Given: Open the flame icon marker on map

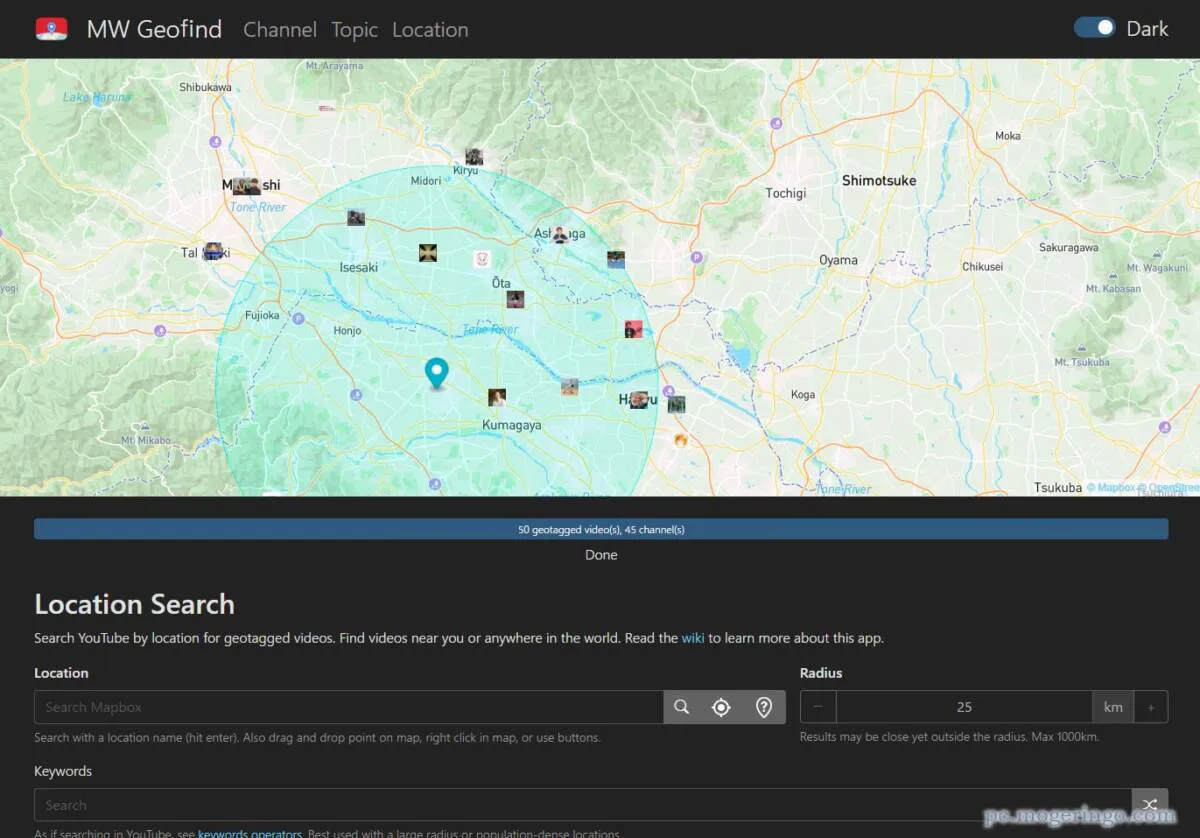Looking at the screenshot, I should tap(681, 440).
